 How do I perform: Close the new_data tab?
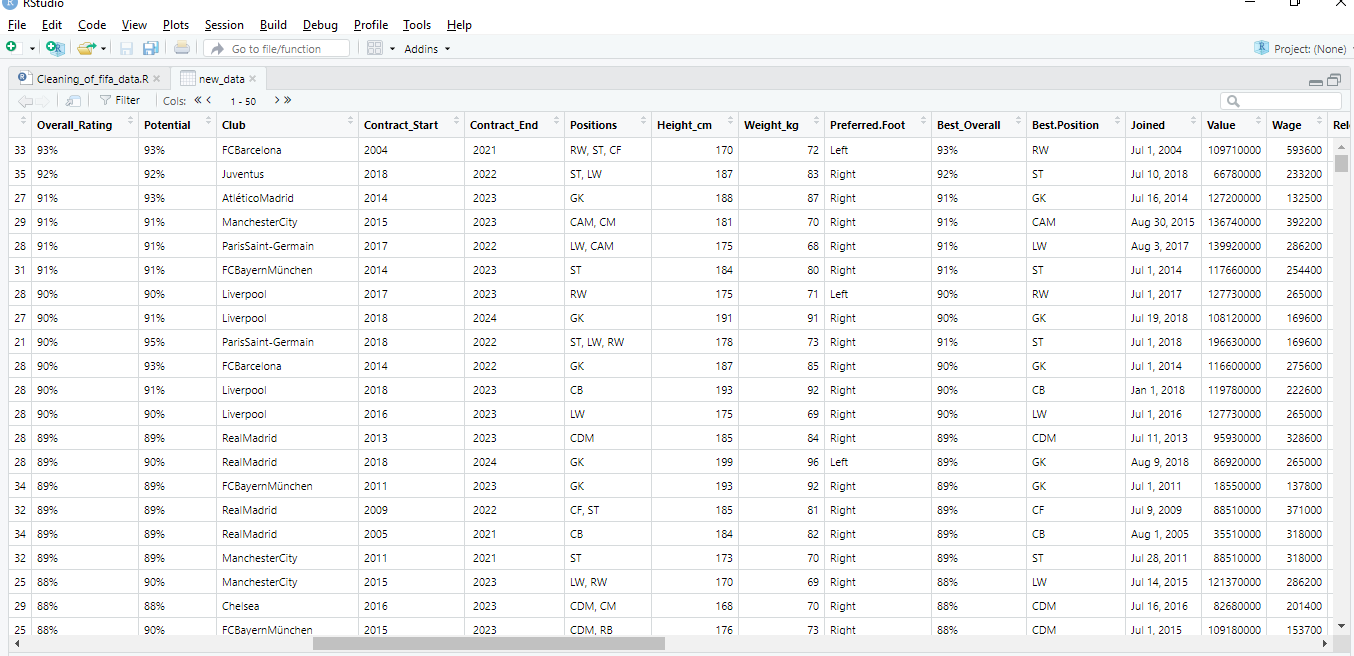(x=253, y=79)
